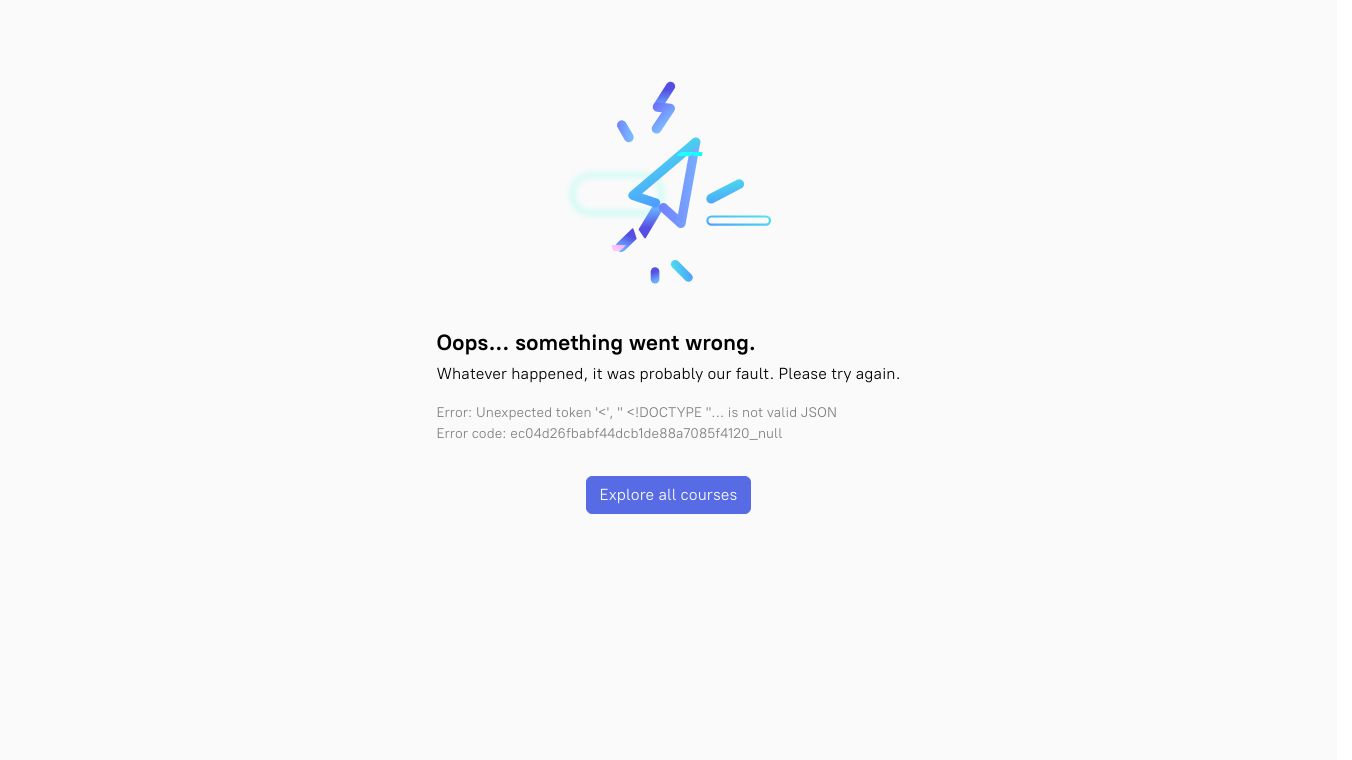Click the '<!DOCTYPE' text in error message

[664, 412]
